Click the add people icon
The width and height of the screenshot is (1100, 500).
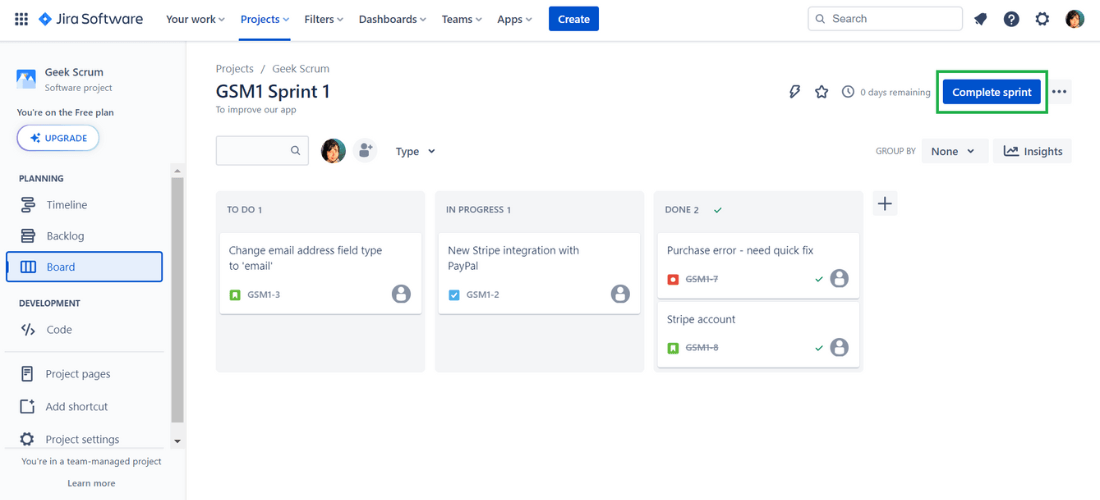365,150
